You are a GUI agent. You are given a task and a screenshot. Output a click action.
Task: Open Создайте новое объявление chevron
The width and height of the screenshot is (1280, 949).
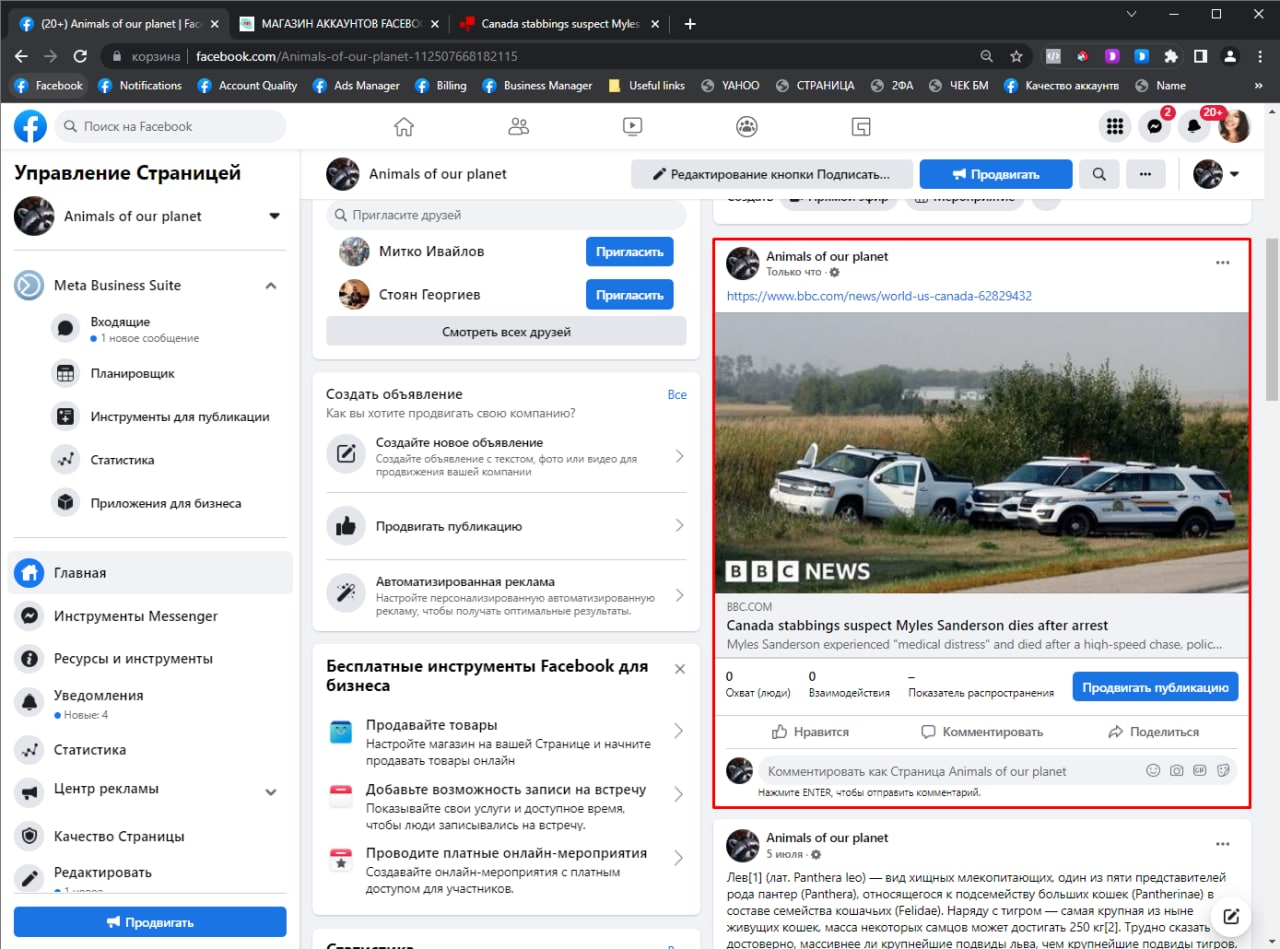pyautogui.click(x=679, y=456)
